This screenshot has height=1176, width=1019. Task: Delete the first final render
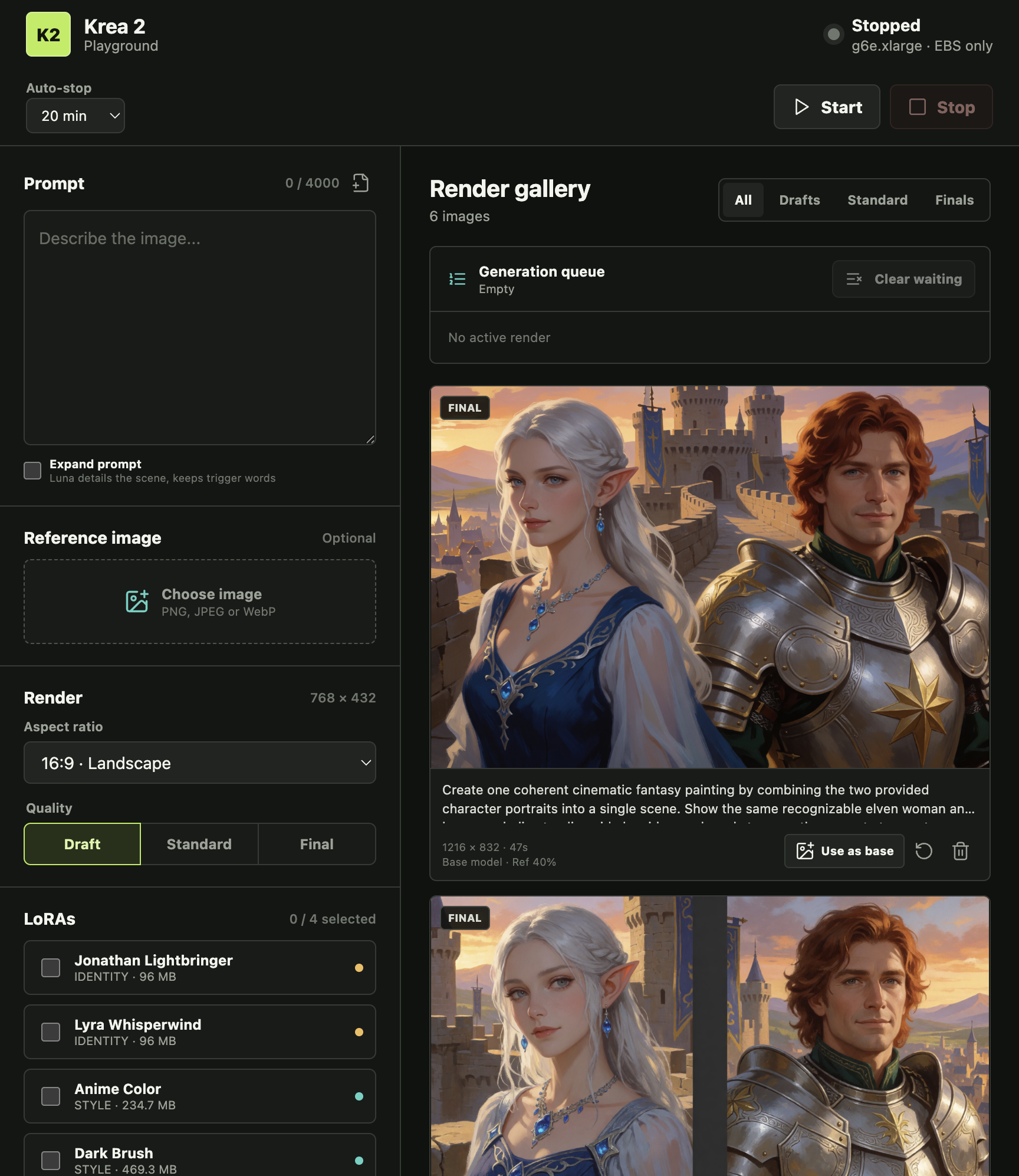click(961, 851)
